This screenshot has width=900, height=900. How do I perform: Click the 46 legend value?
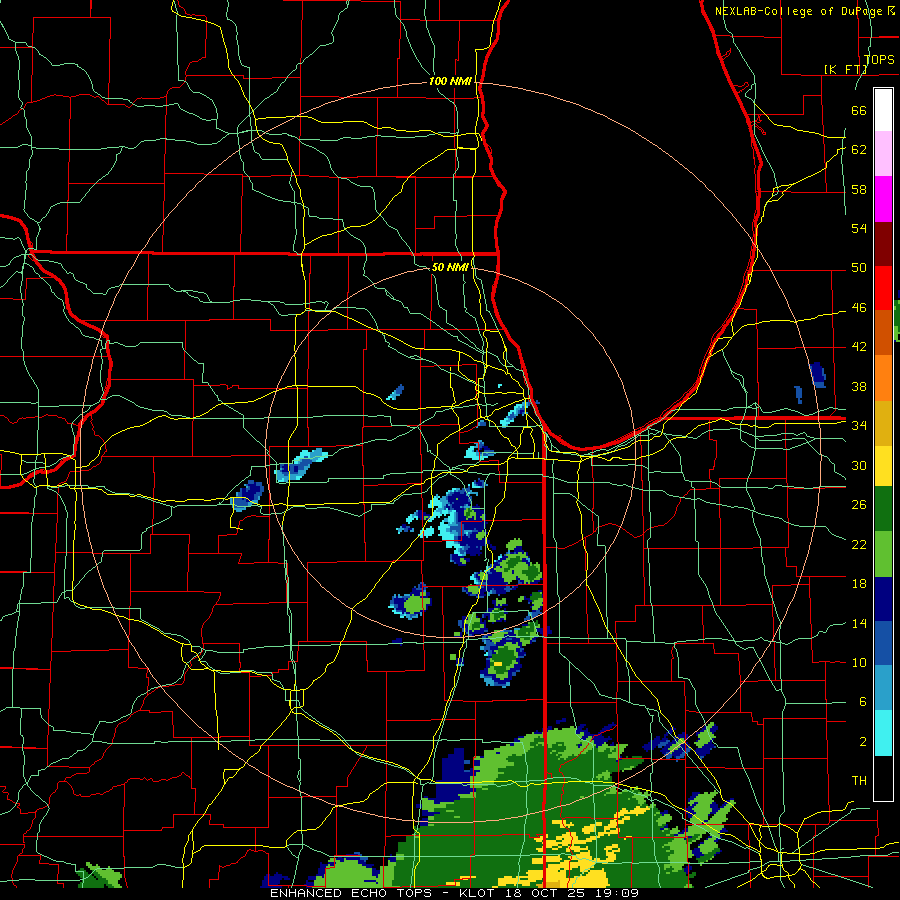point(859,308)
